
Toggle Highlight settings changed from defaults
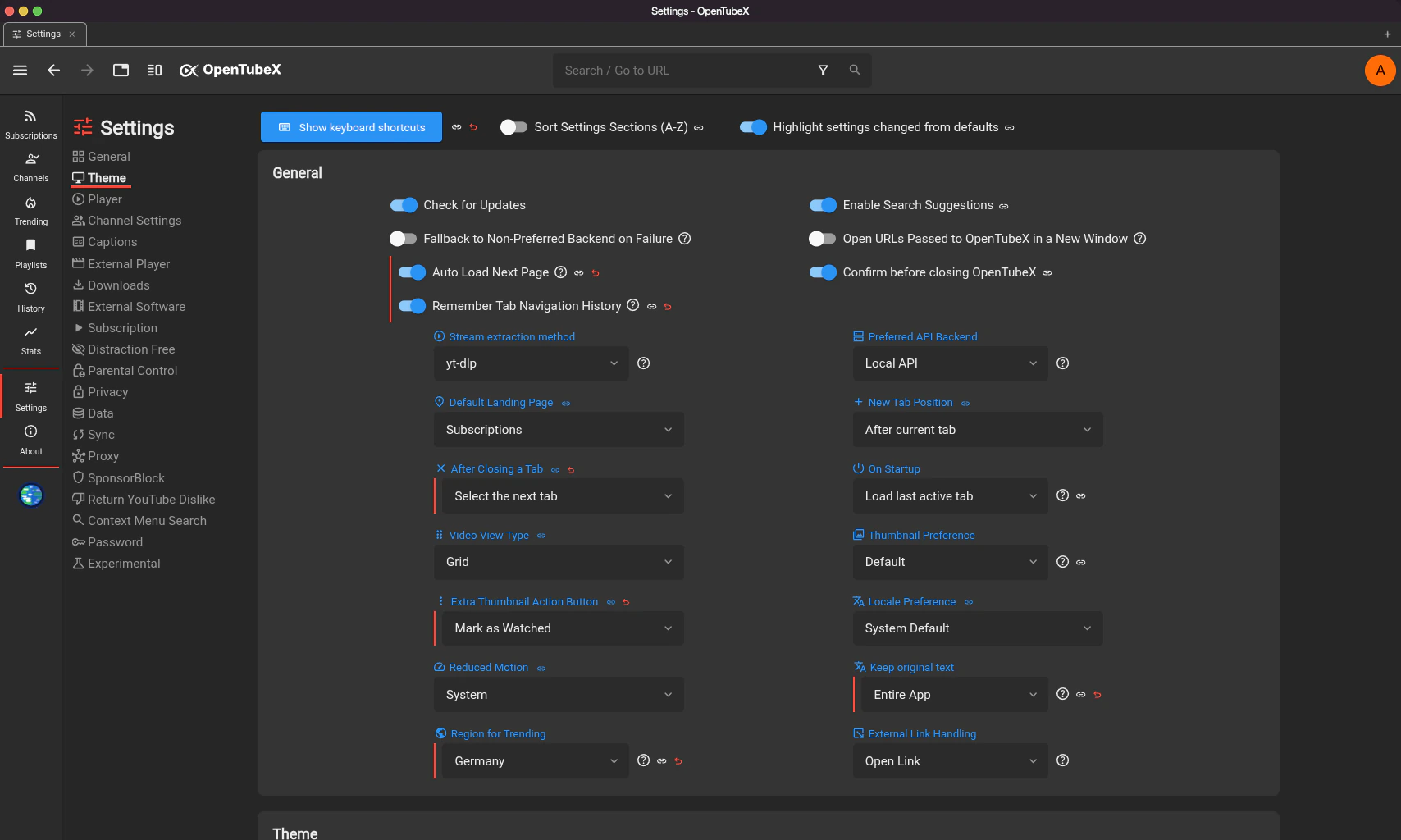click(x=753, y=127)
